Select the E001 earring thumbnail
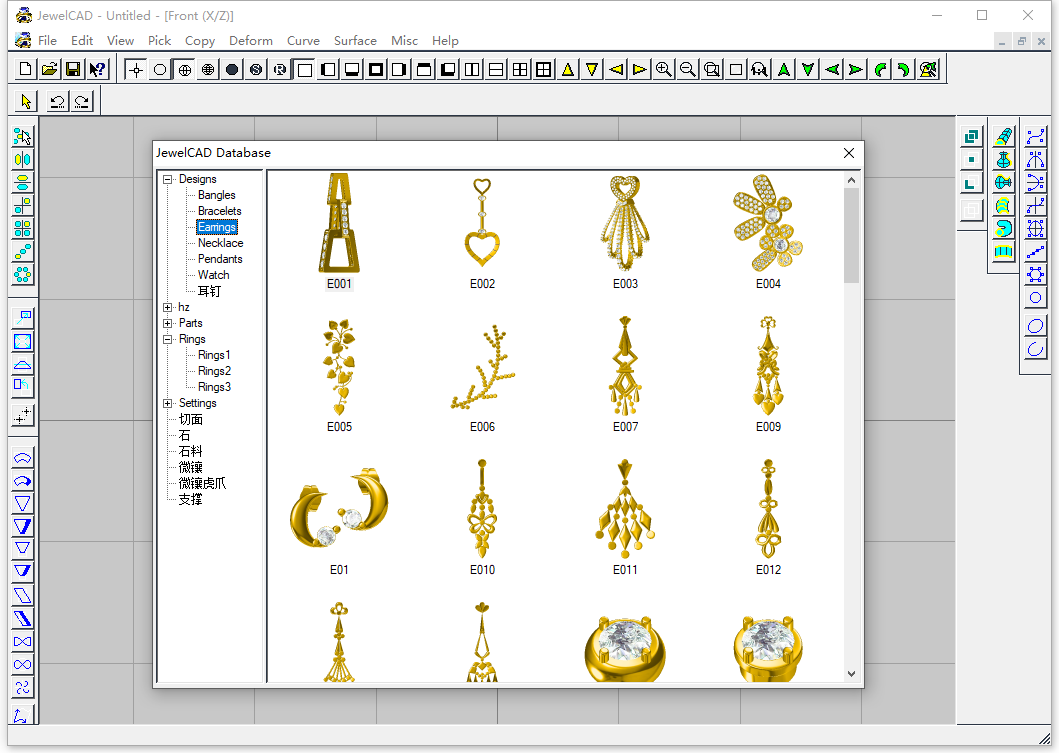This screenshot has width=1059, height=753. click(x=339, y=223)
